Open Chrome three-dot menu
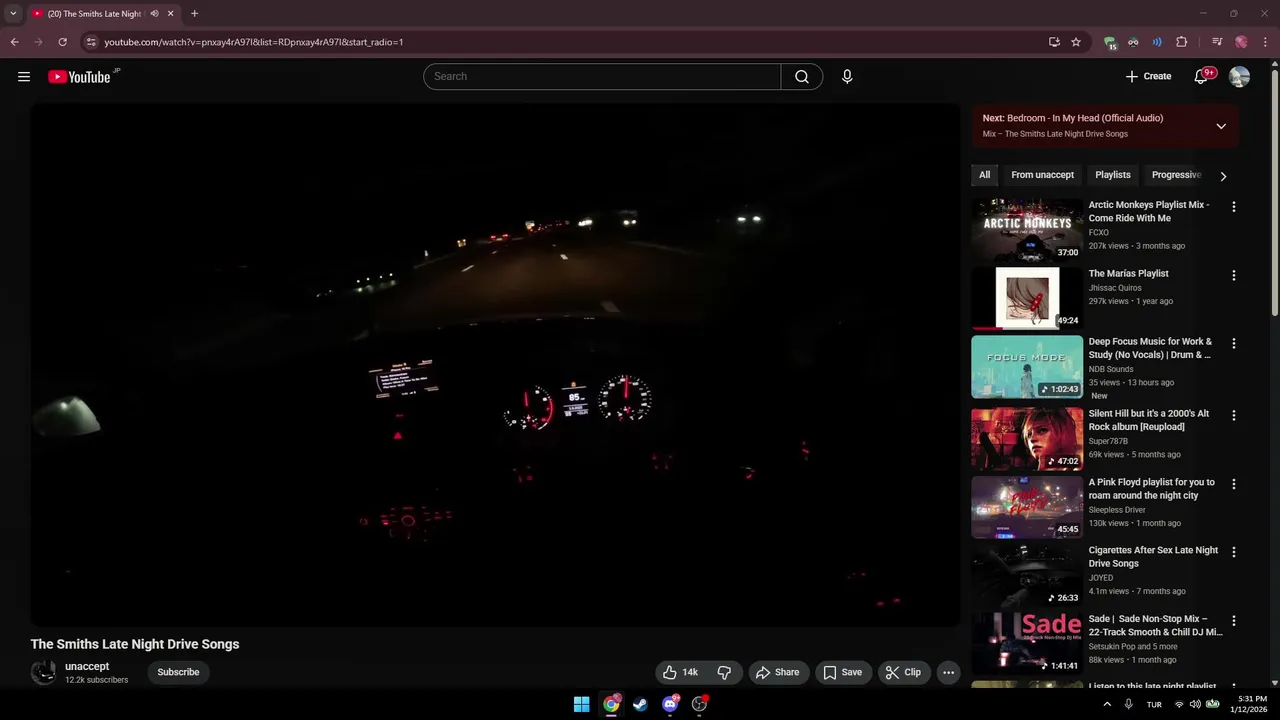 coord(1265,42)
